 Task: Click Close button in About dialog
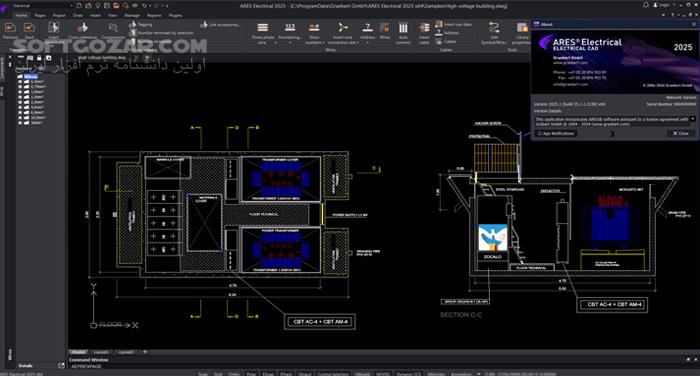tap(681, 134)
